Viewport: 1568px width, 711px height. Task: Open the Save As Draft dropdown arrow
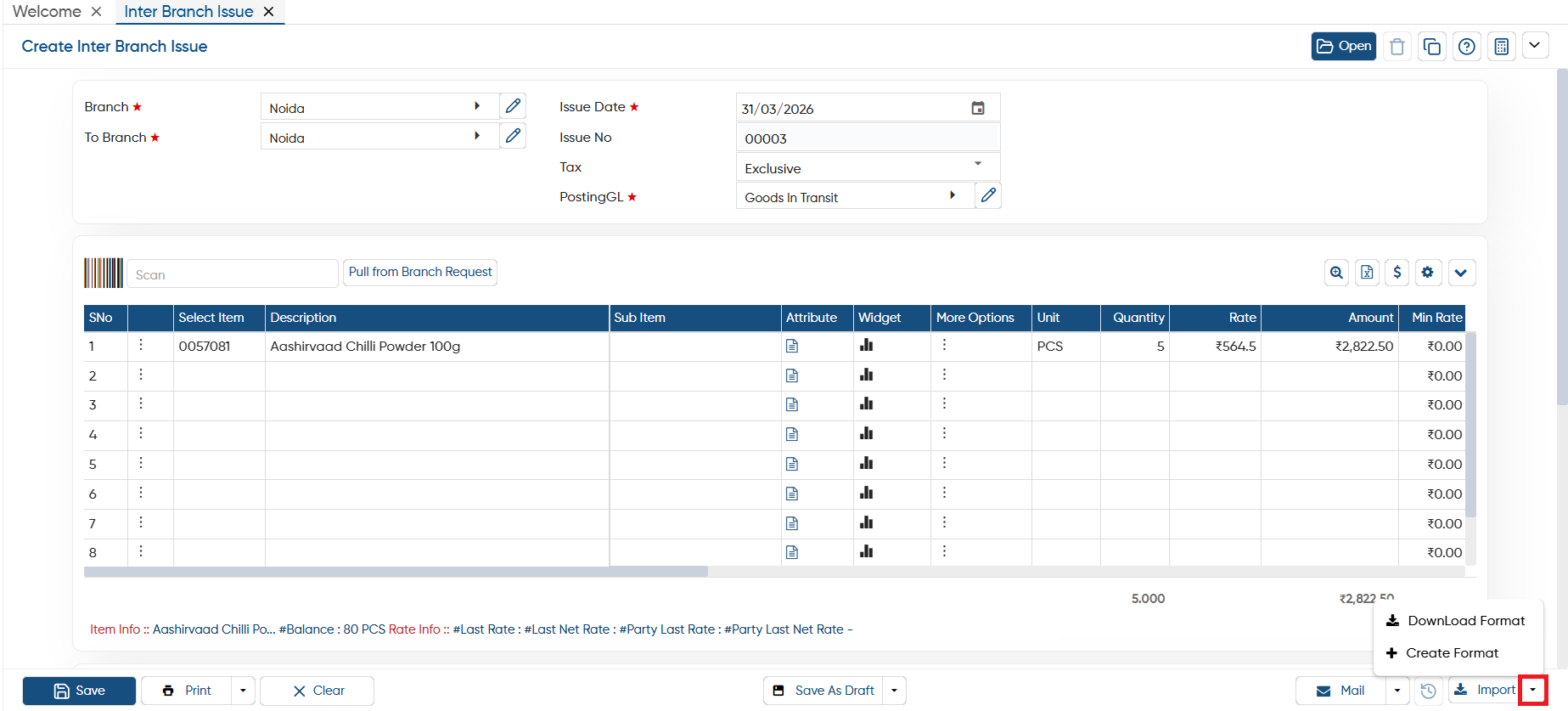[x=894, y=691]
